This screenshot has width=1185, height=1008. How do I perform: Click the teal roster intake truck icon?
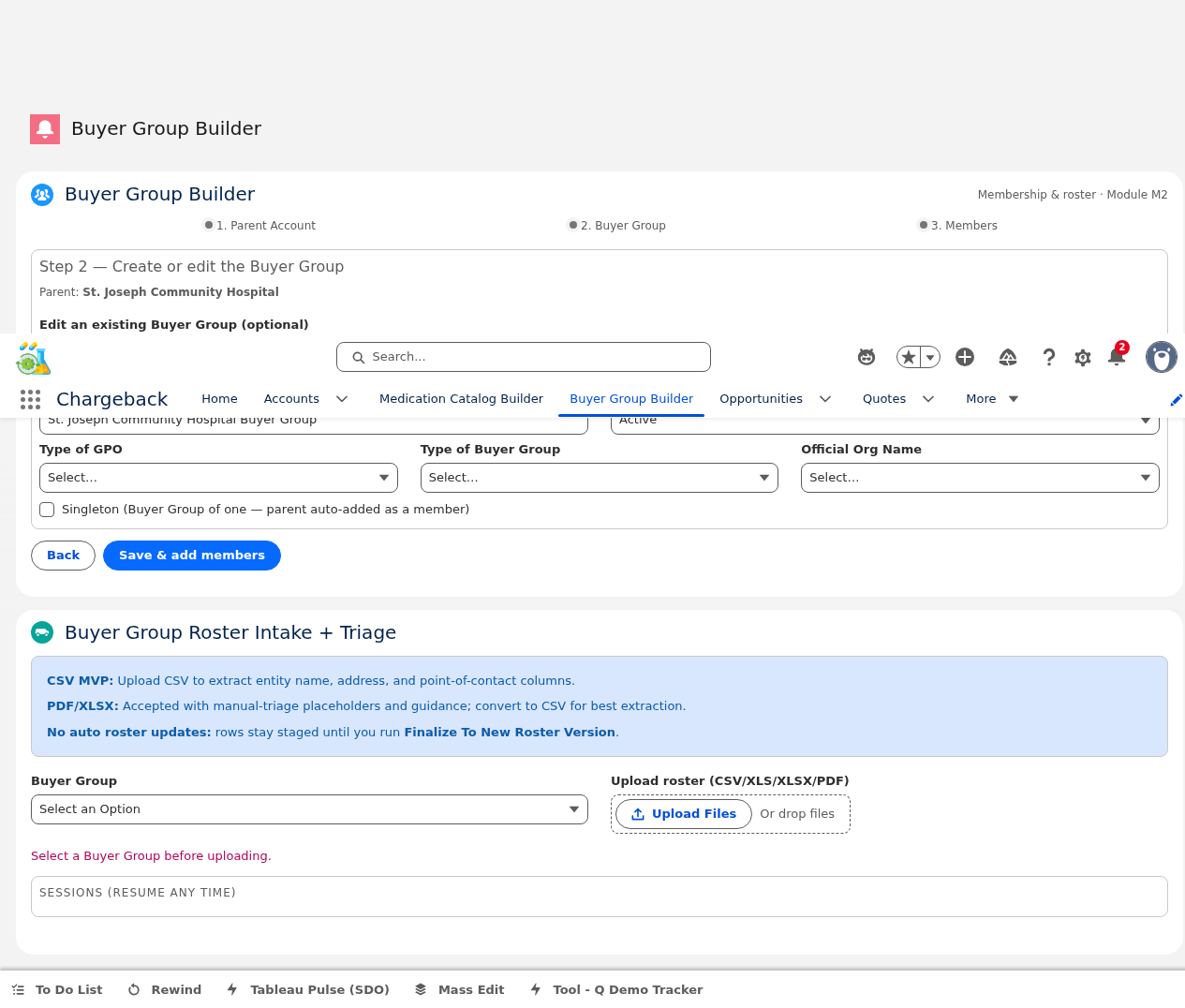pos(42,632)
